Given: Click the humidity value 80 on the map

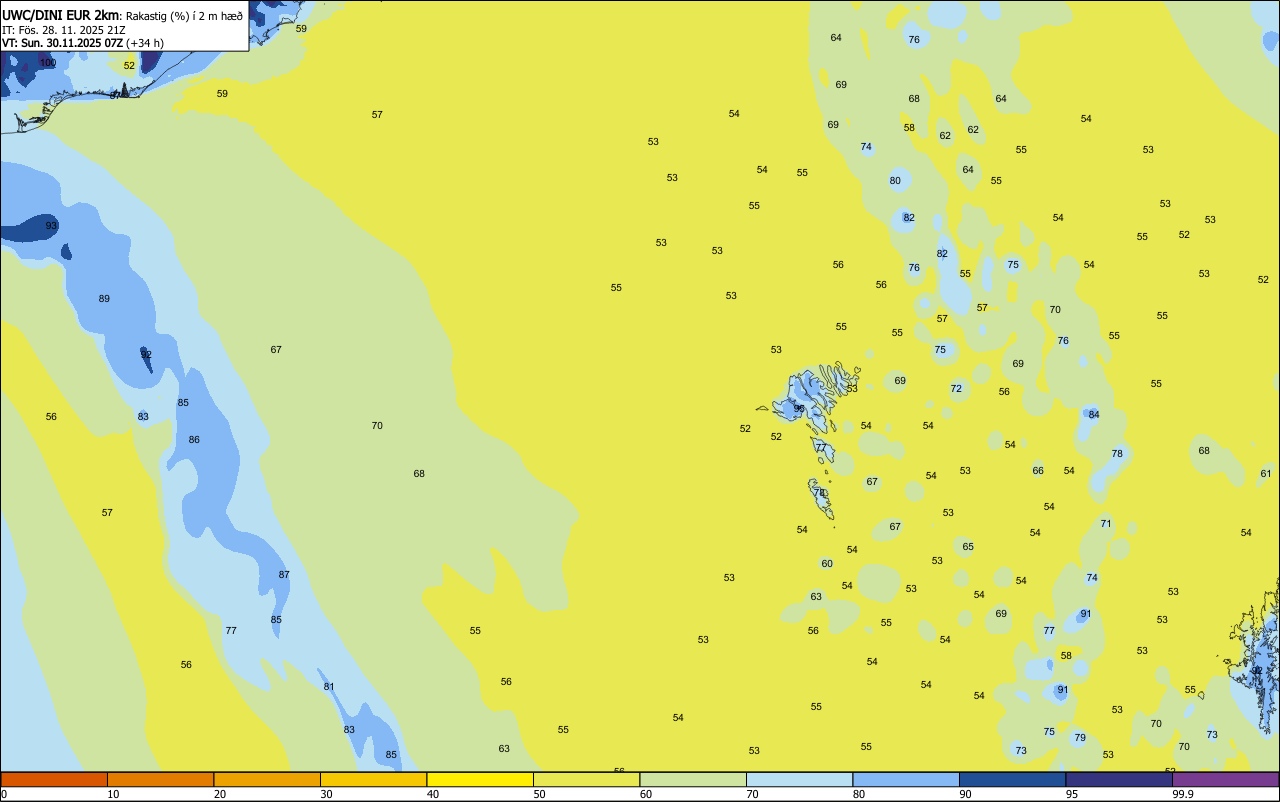Looking at the screenshot, I should 895,181.
